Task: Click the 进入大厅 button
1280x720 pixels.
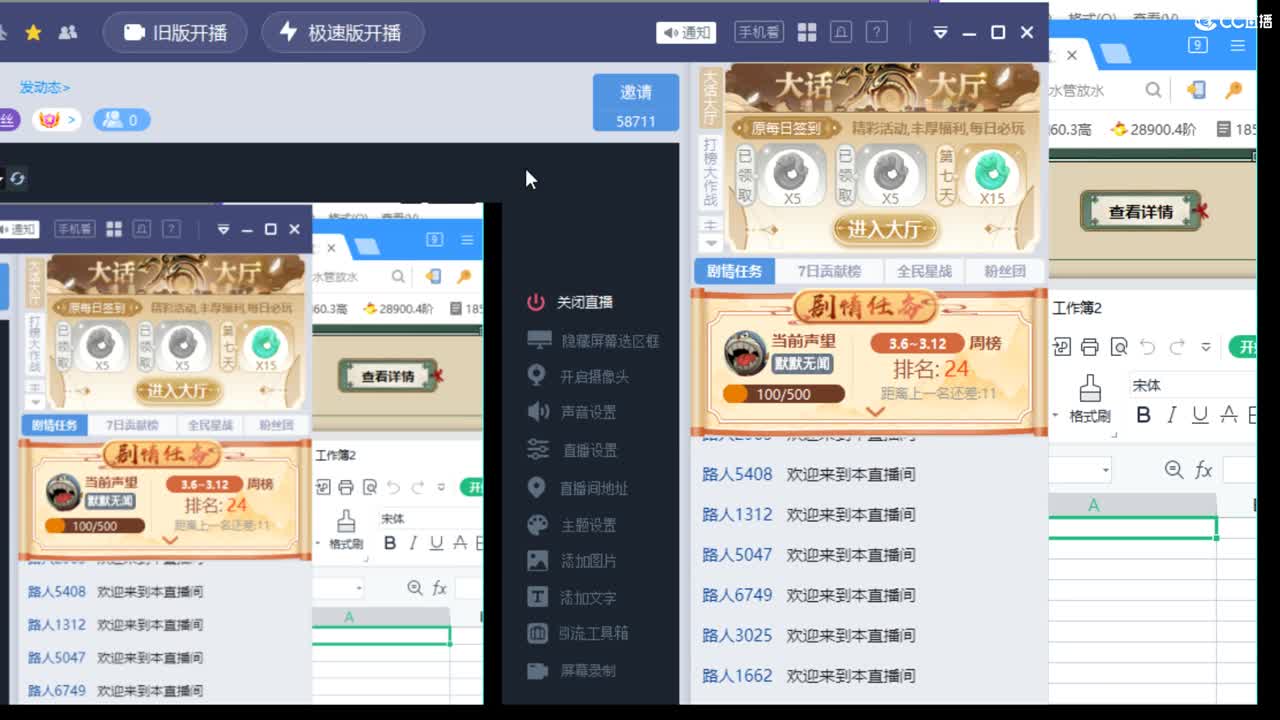Action: coord(884,229)
